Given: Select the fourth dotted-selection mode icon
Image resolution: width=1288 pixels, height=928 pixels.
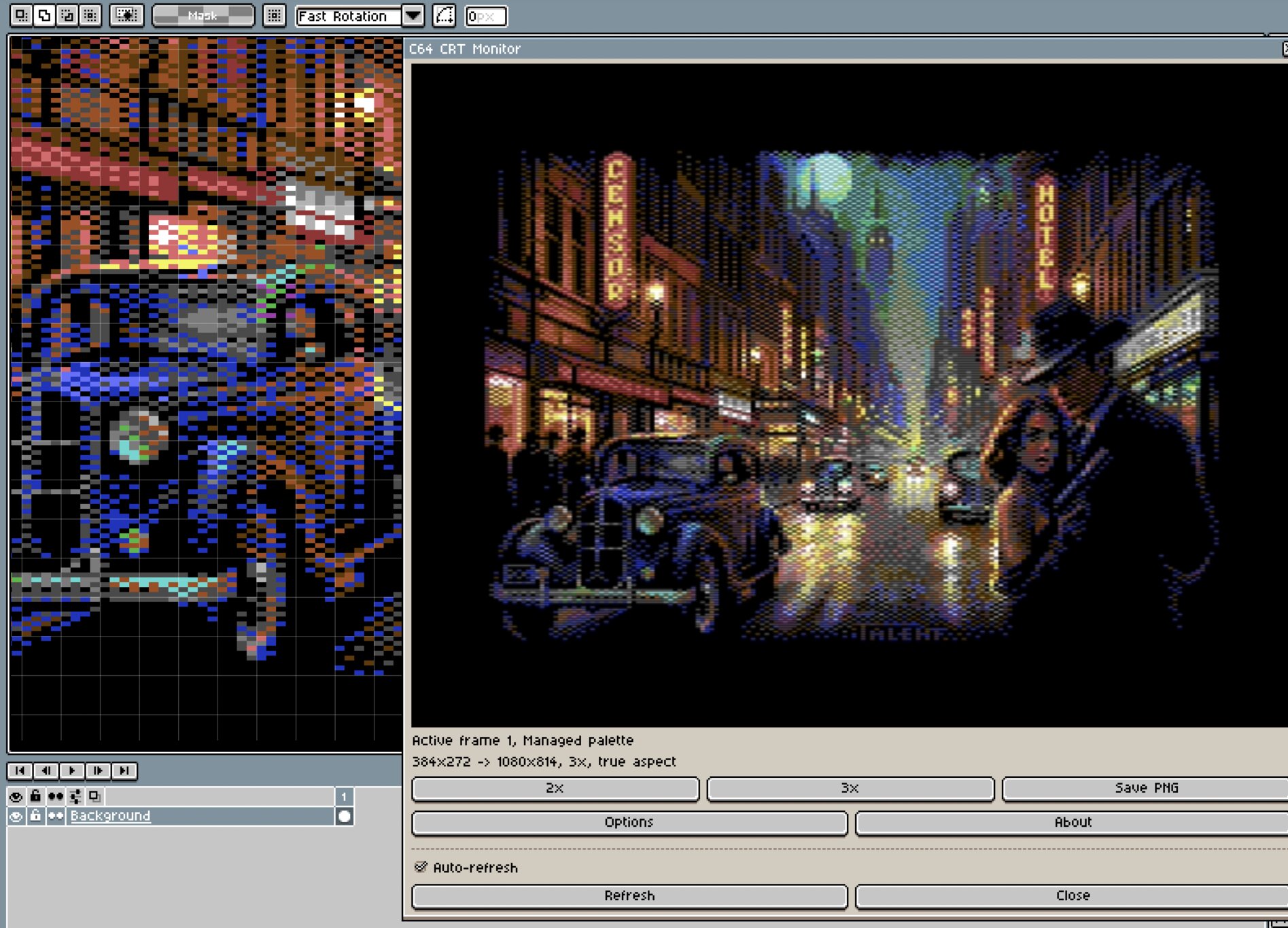Looking at the screenshot, I should coord(90,15).
